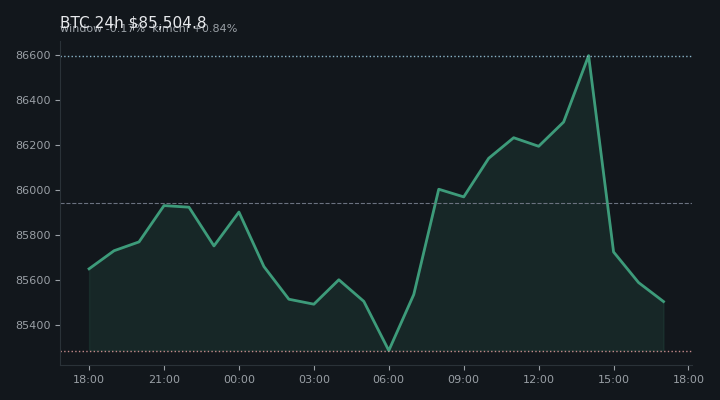The height and width of the screenshot is (400, 720).
Task: Click the 06:00 x-axis label
Action: (x=389, y=379)
